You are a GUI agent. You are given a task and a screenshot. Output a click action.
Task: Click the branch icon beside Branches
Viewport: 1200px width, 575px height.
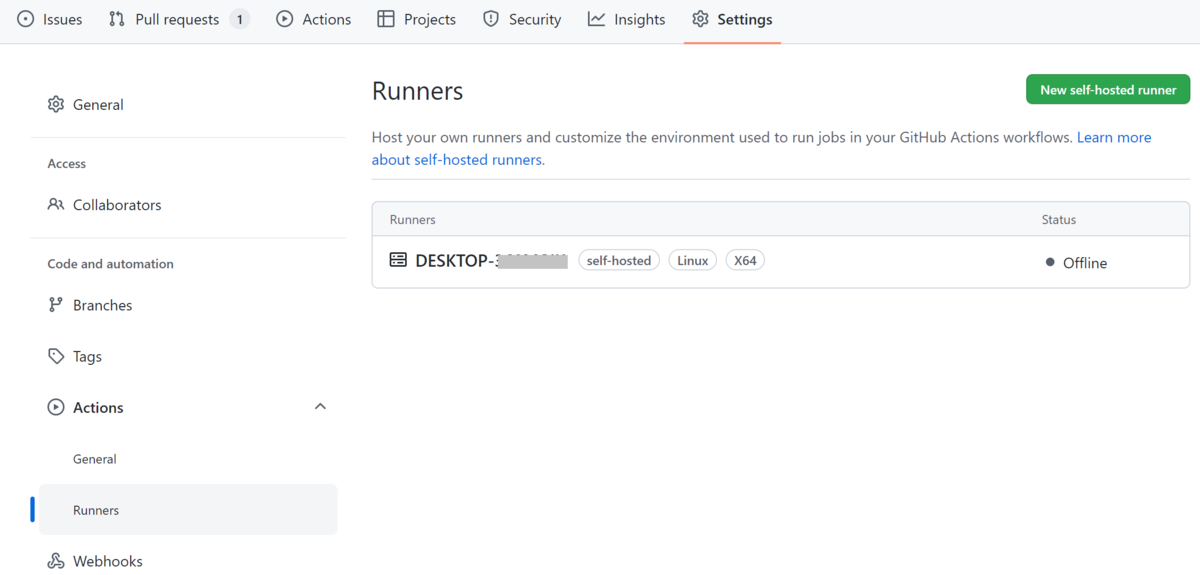click(56, 305)
